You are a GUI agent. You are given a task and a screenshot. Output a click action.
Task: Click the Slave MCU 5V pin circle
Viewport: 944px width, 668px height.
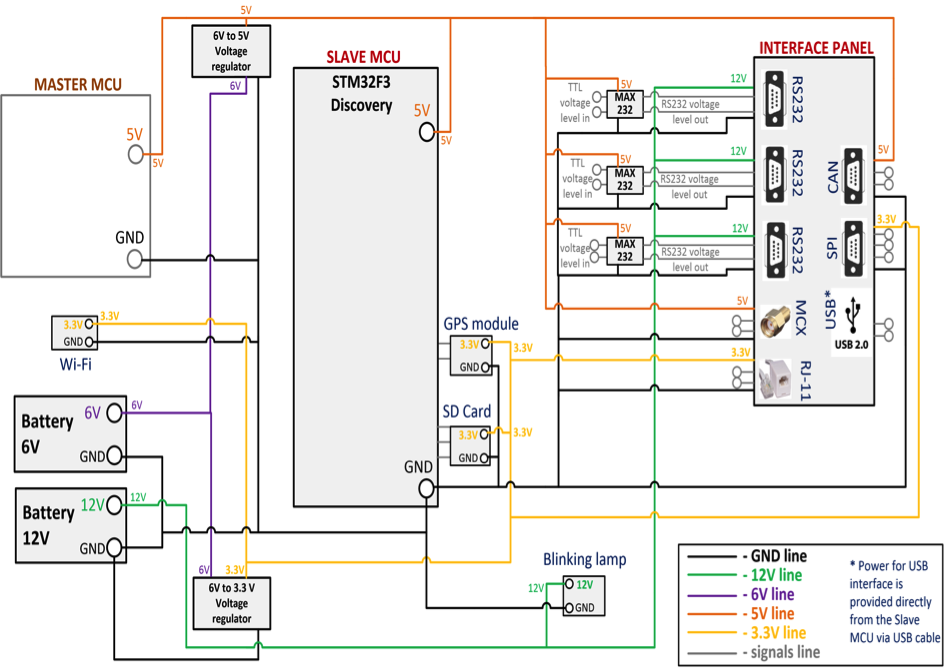(x=427, y=131)
